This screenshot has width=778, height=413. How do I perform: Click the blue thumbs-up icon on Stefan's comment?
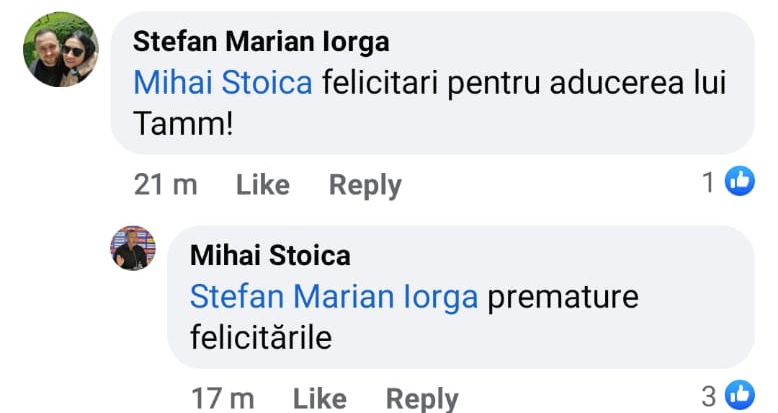pyautogui.click(x=739, y=182)
